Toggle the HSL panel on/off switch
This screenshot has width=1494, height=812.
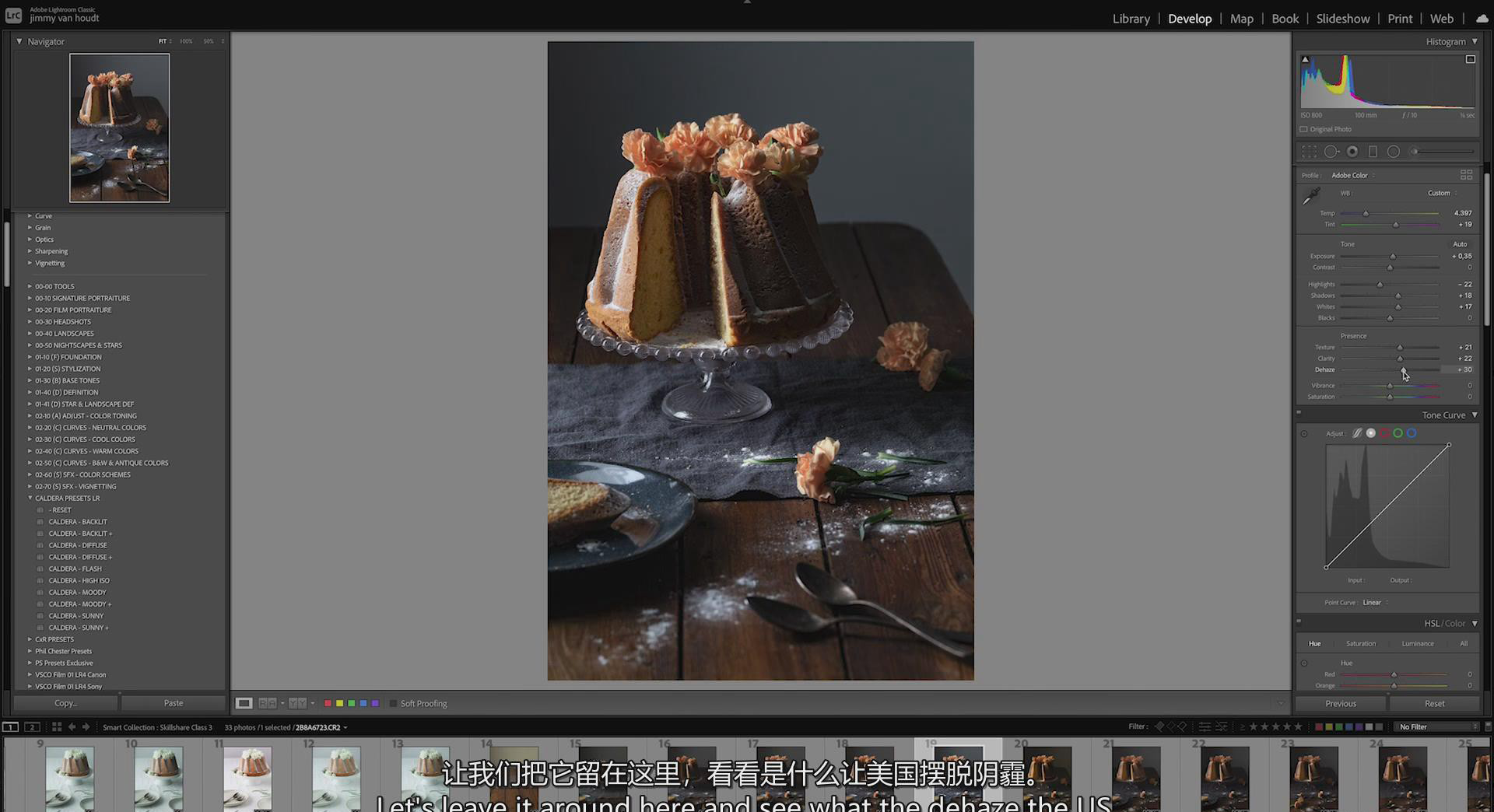(1299, 621)
